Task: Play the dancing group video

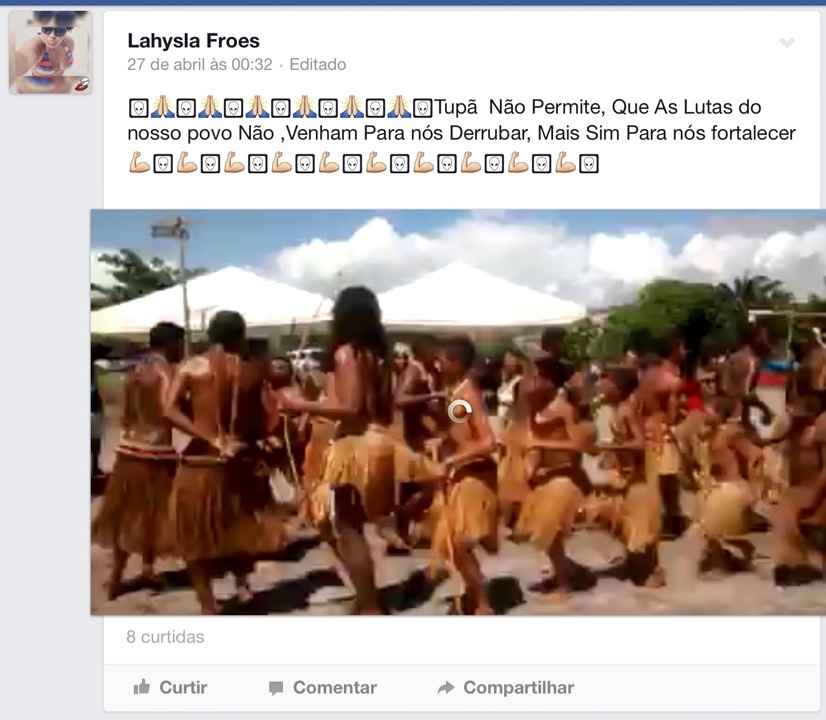Action: (x=458, y=412)
